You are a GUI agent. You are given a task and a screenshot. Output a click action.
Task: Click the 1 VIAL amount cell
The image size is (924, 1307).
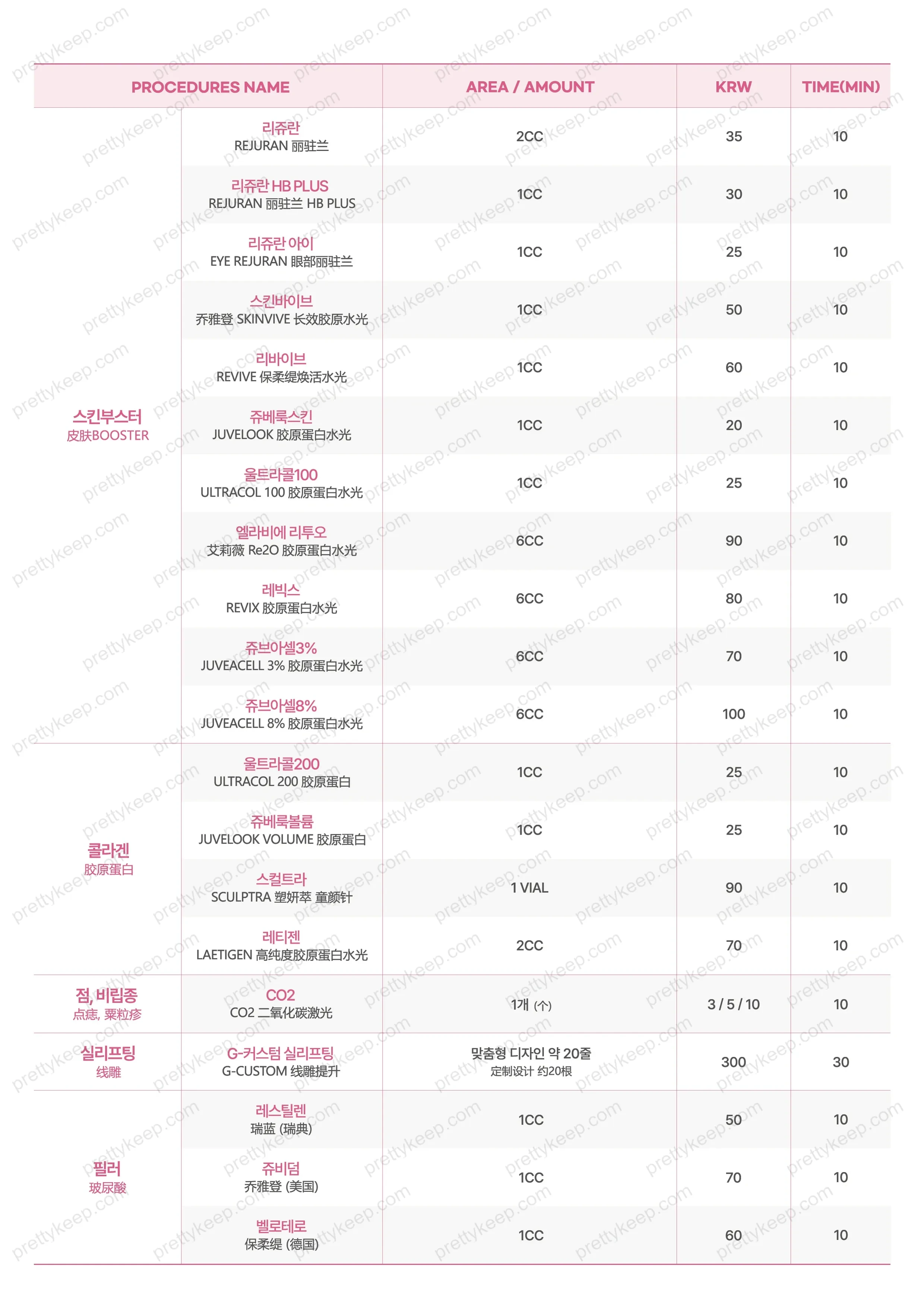529,888
